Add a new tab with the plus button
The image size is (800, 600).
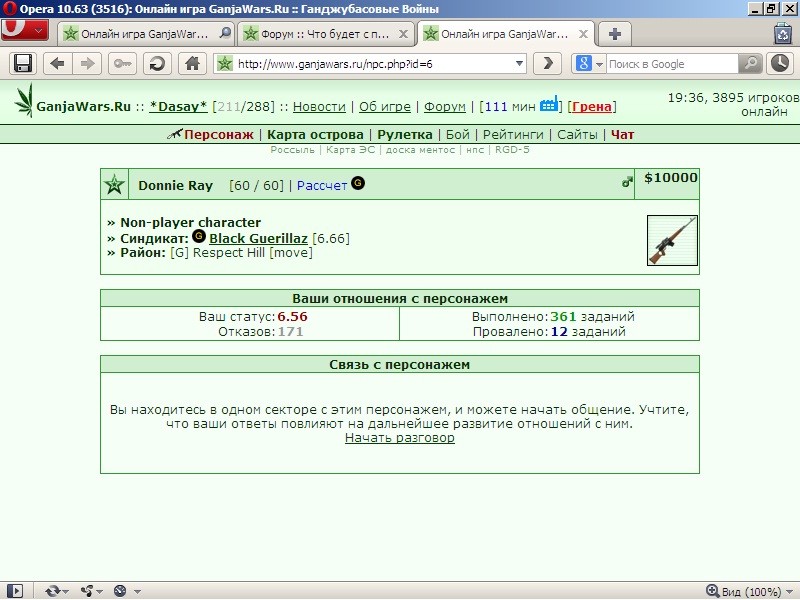pyautogui.click(x=615, y=34)
